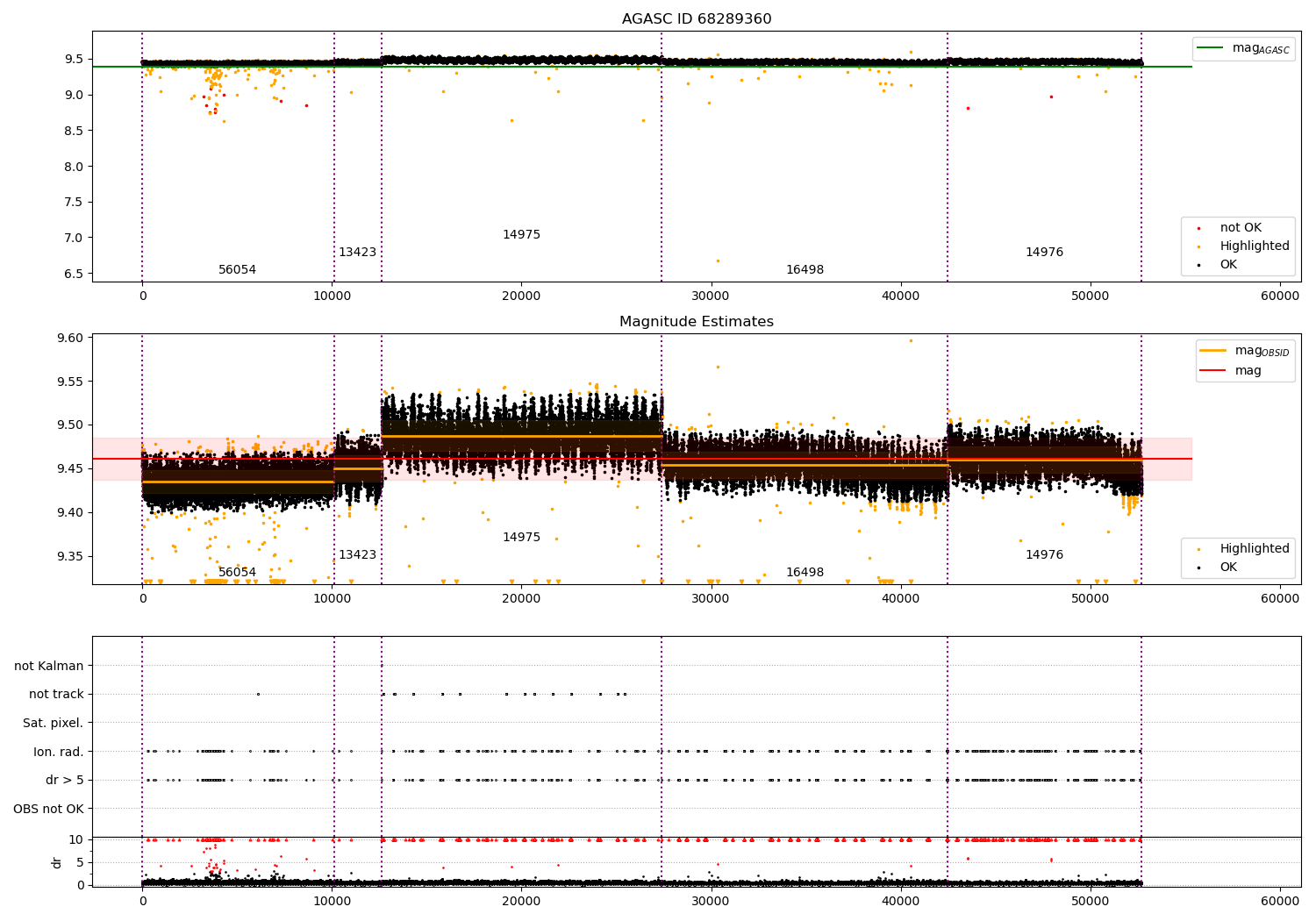
Task: Click the title 'AGASC ID 68289360'
Action: coord(697,19)
